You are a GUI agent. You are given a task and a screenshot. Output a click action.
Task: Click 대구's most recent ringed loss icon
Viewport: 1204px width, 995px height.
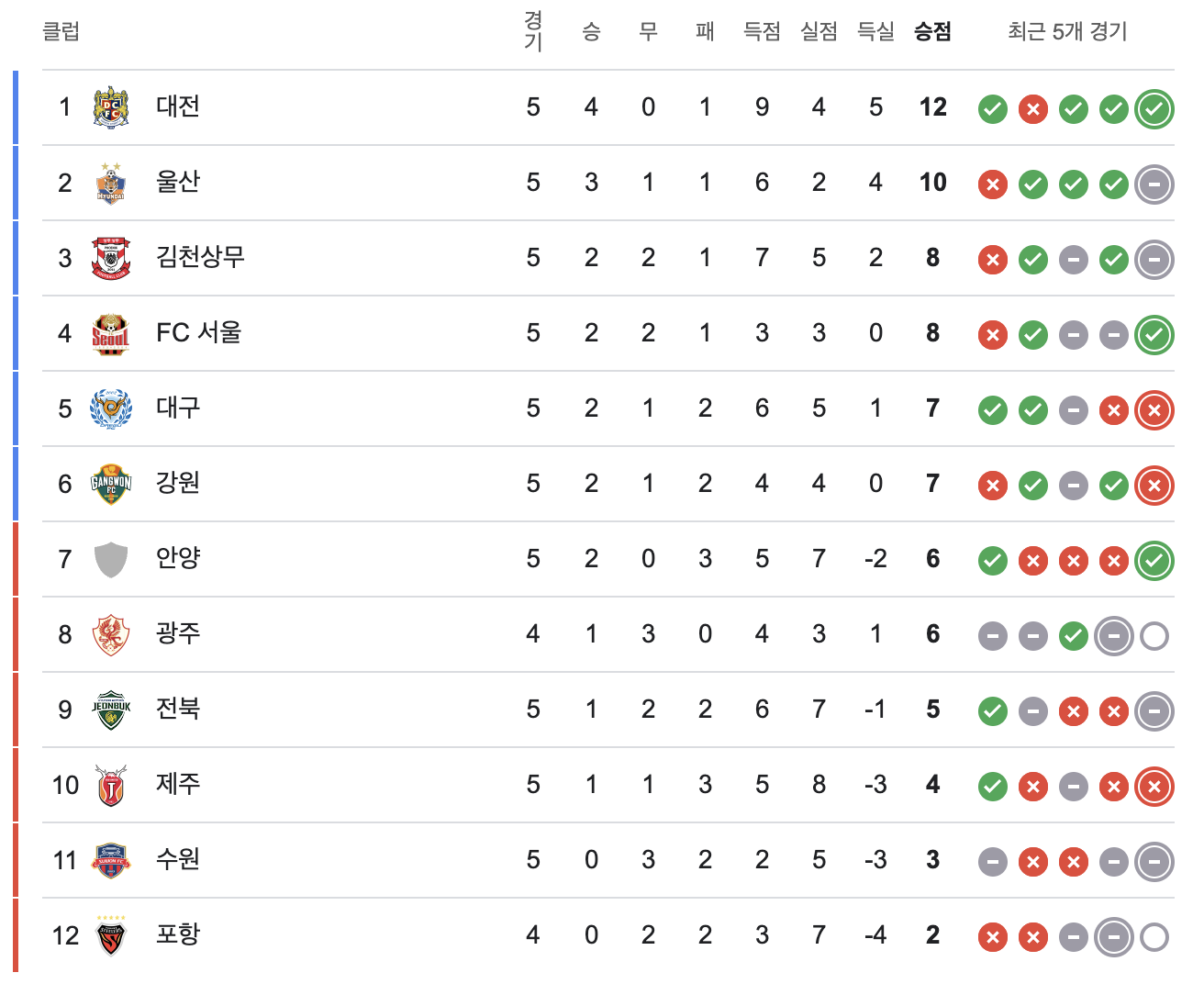[x=1154, y=410]
